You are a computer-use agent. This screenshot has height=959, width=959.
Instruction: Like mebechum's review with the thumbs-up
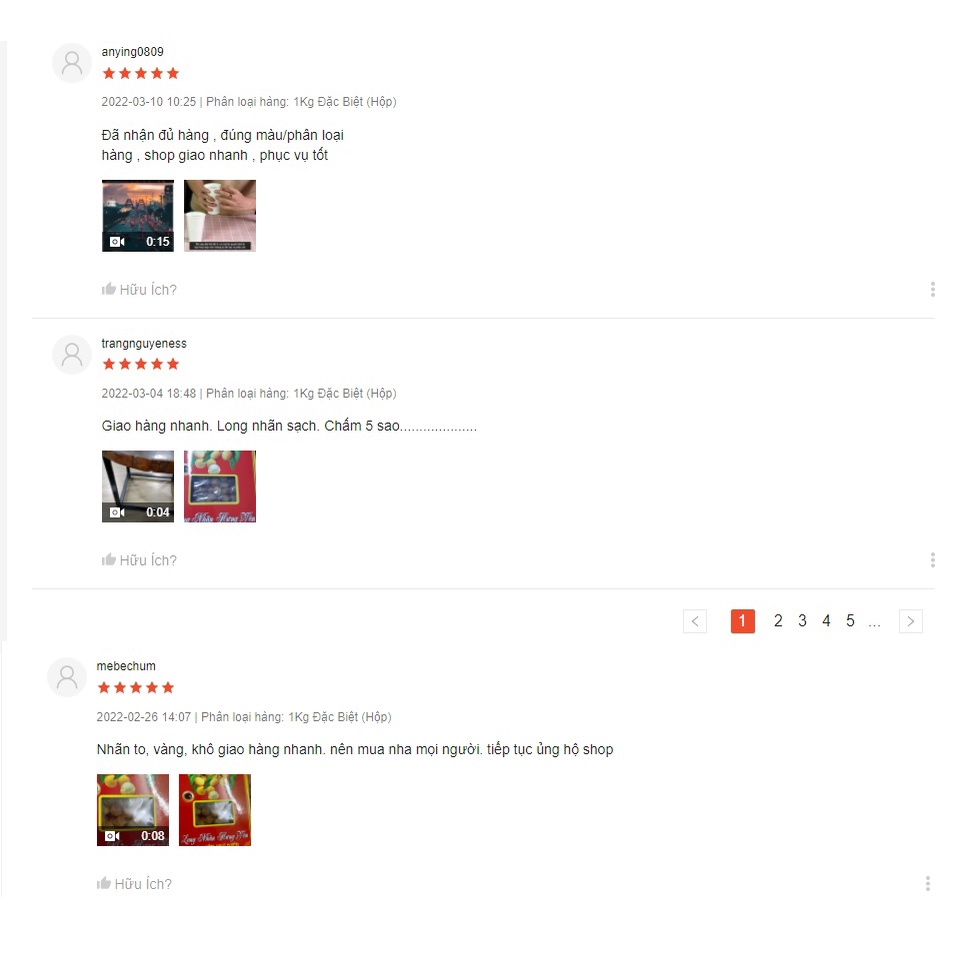coord(134,884)
